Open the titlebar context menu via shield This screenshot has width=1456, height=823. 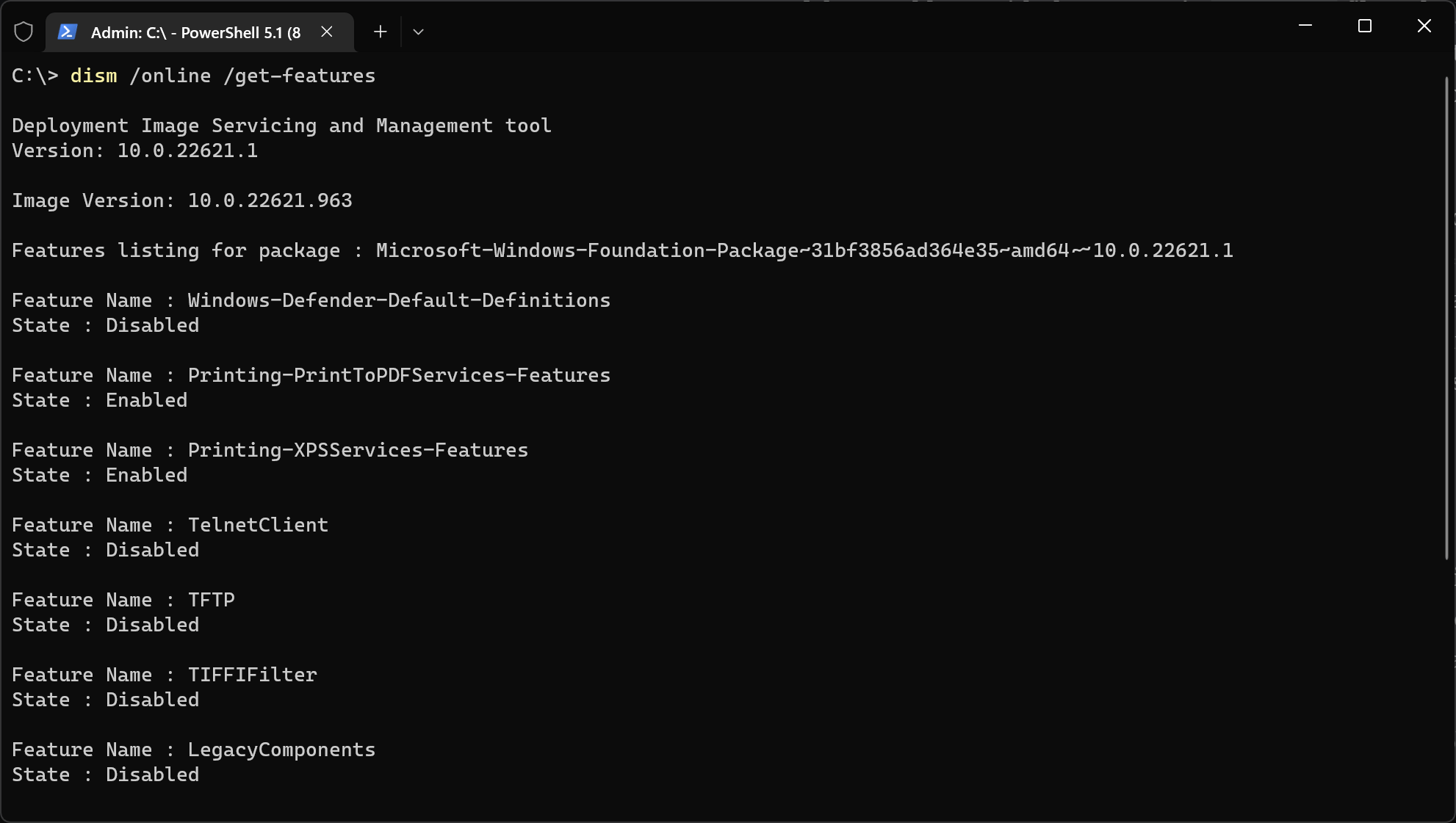23,31
